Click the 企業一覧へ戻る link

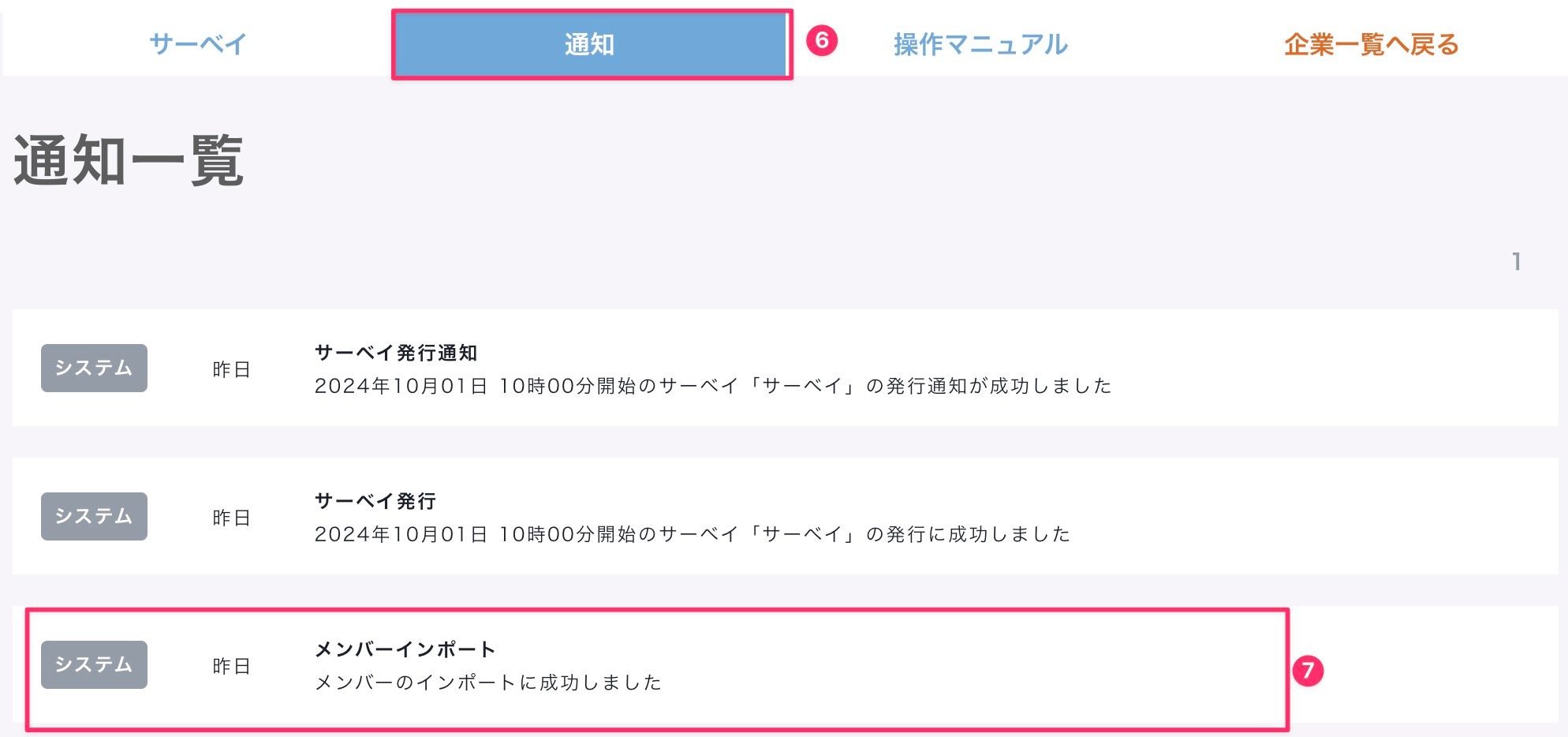point(1371,44)
